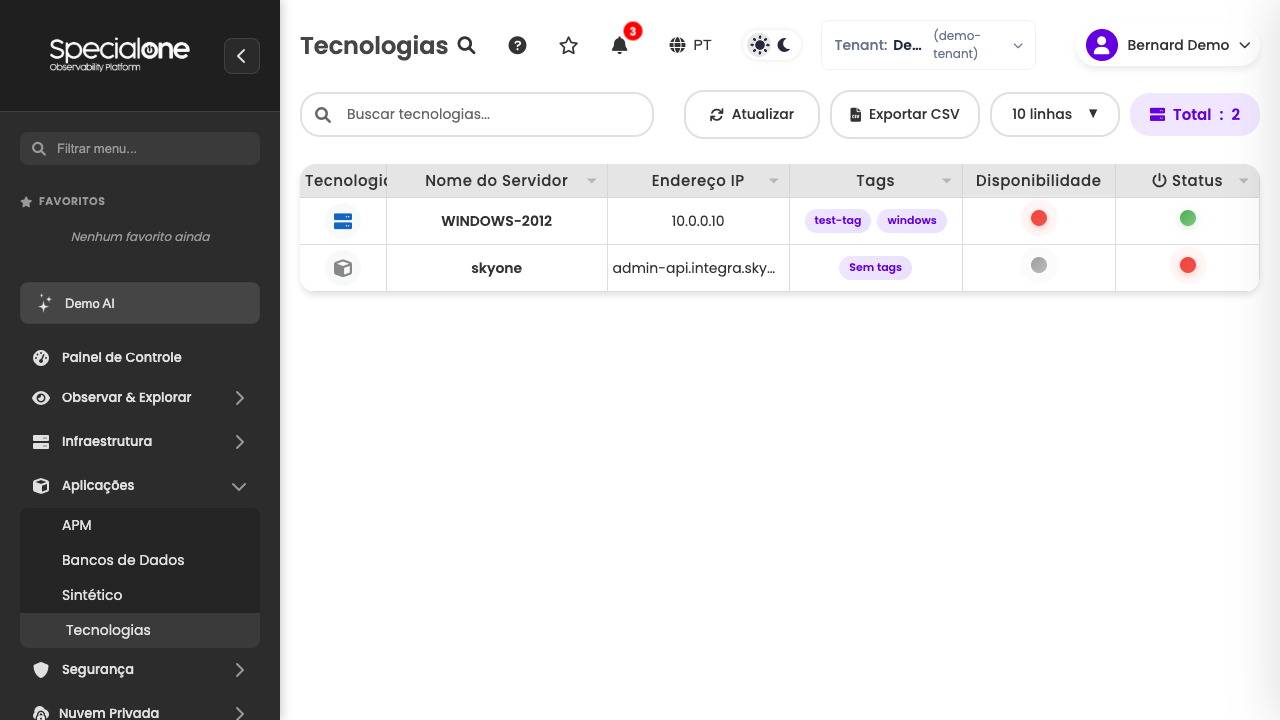Click the Aplicações cube icon
The image size is (1280, 720).
[x=41, y=486]
